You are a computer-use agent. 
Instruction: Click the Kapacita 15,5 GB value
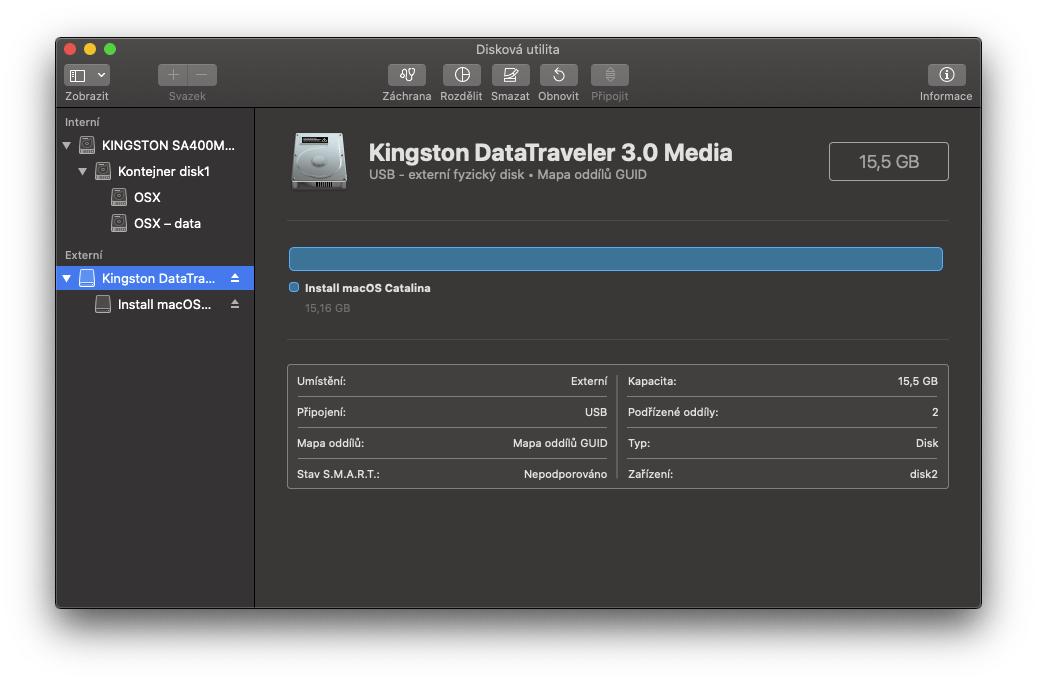tap(917, 381)
